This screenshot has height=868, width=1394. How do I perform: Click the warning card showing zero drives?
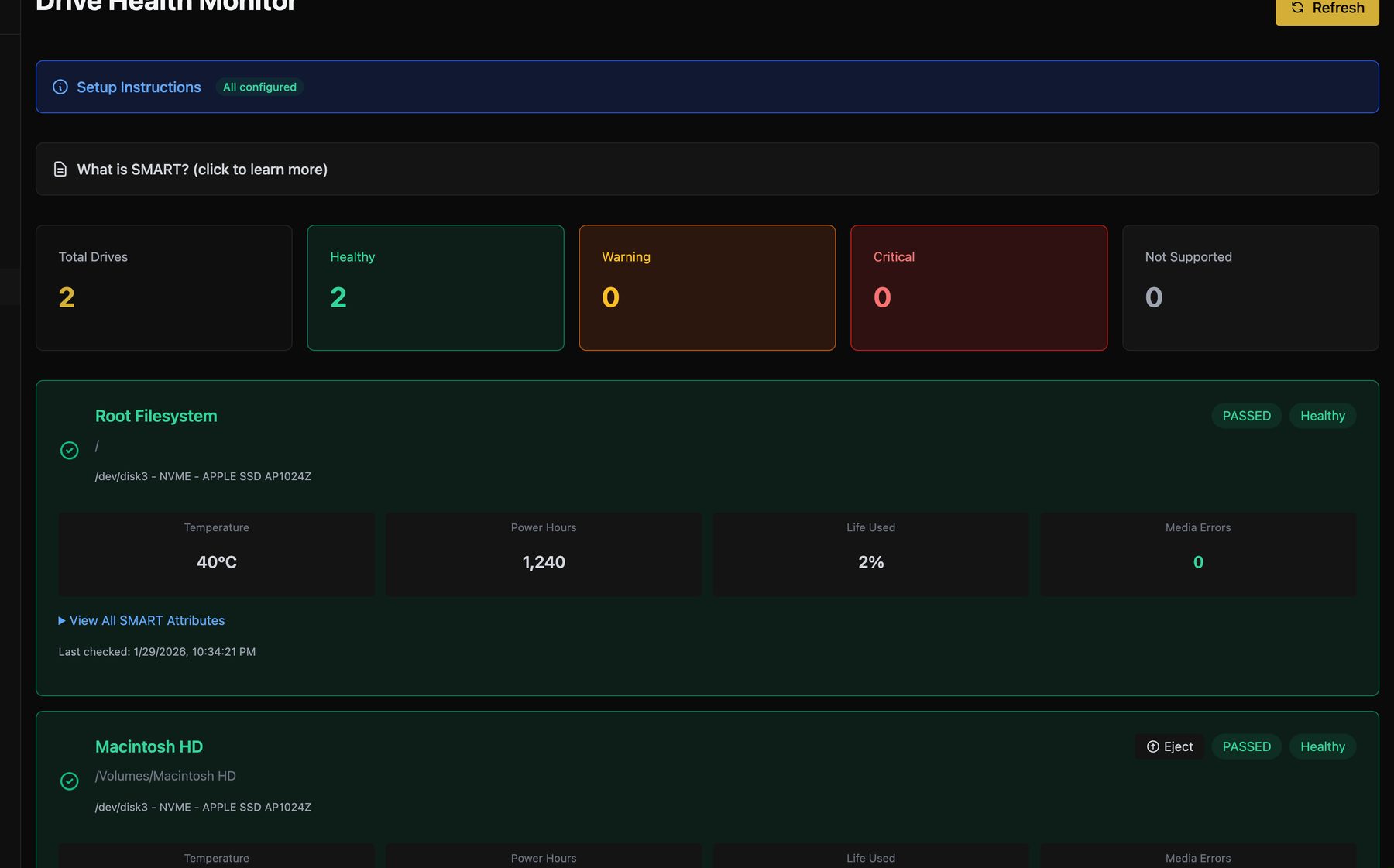(x=707, y=287)
